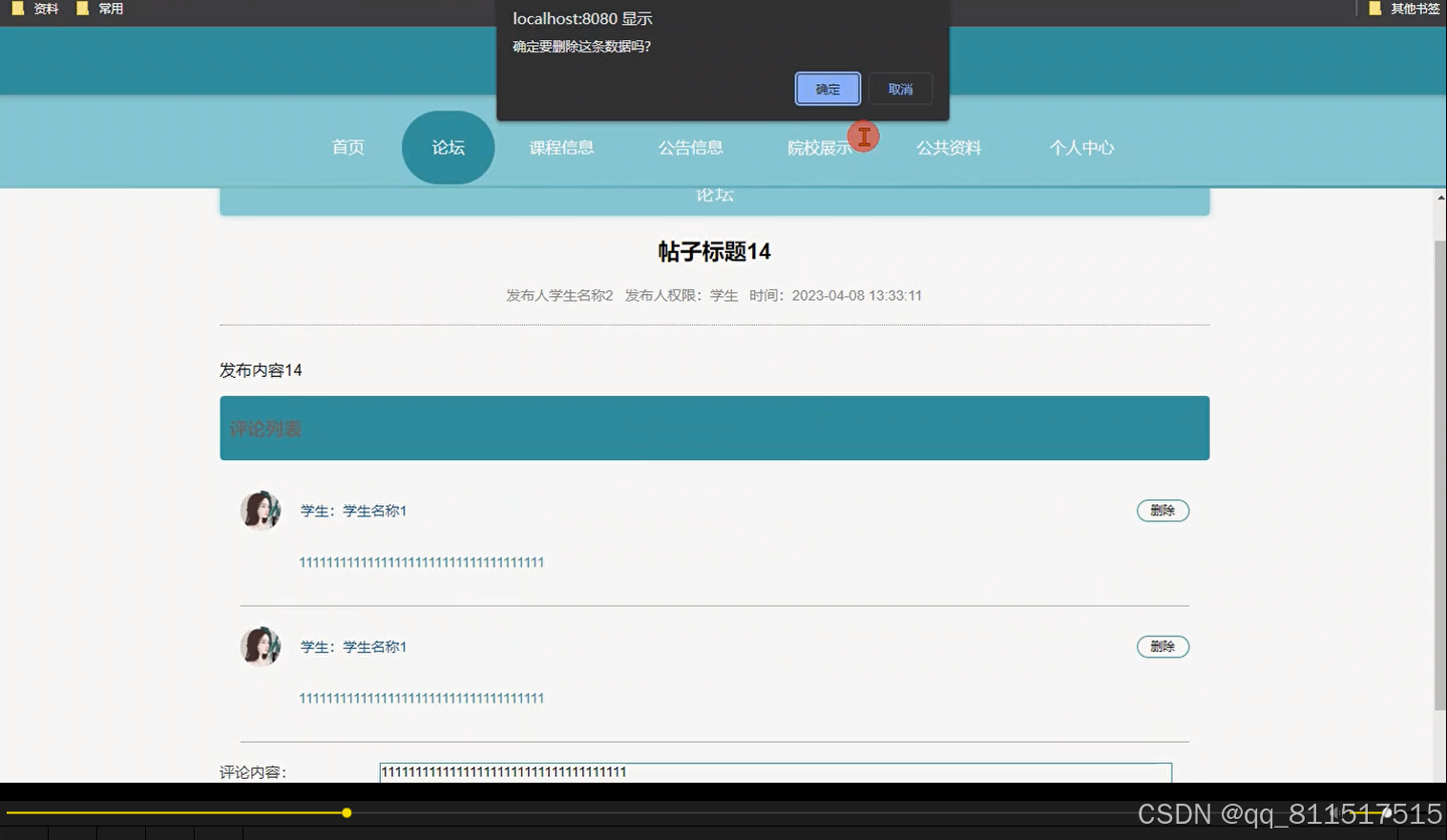The image size is (1447, 840).
Task: Open the 课程信息 section
Action: (562, 147)
